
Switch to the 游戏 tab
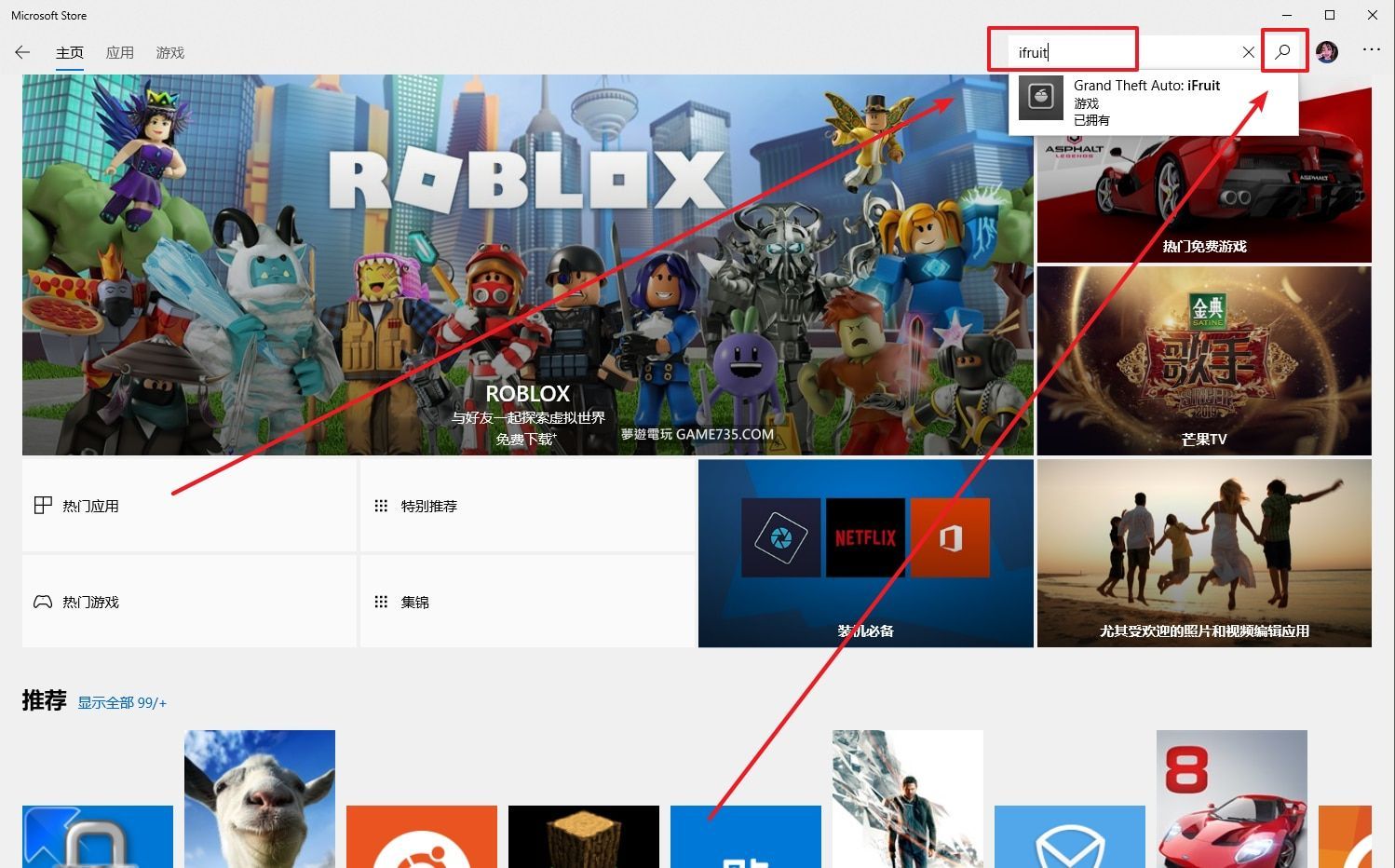point(169,53)
